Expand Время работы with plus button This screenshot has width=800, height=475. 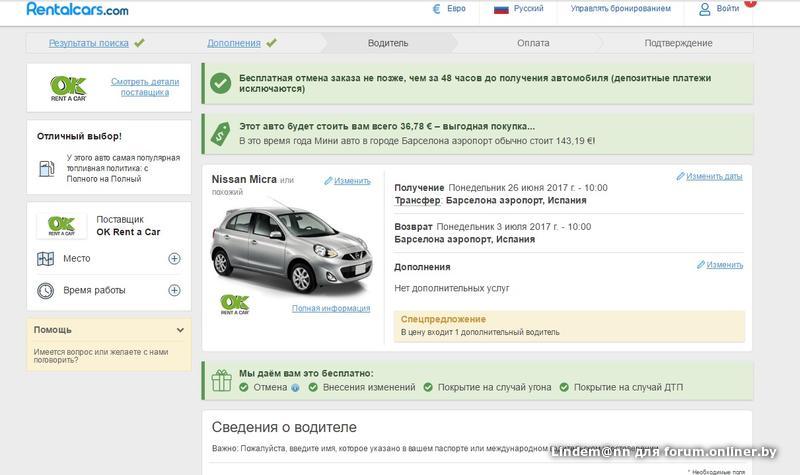click(174, 290)
